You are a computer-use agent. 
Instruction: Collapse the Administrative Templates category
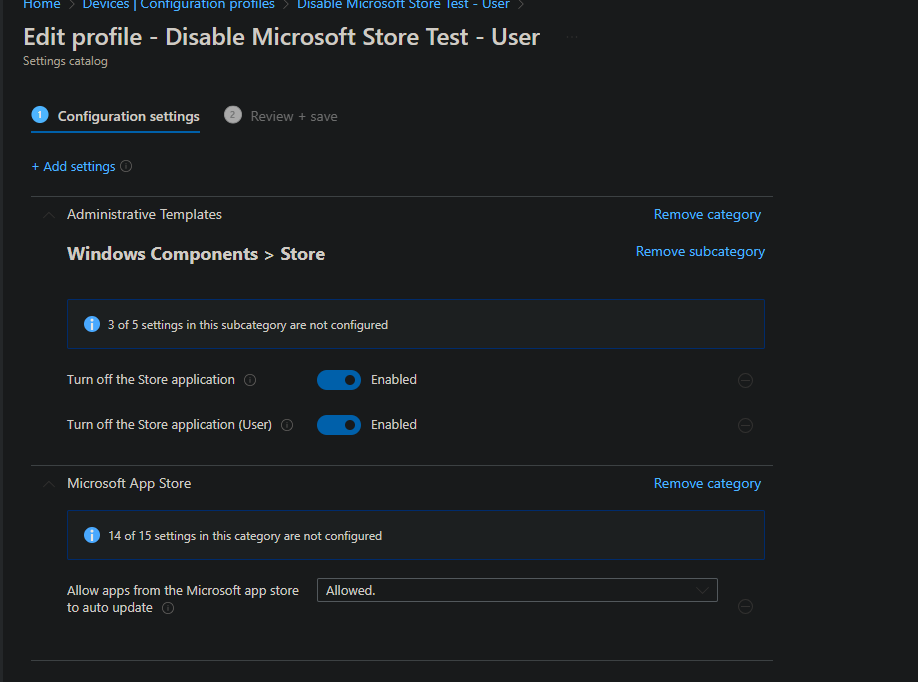tap(49, 215)
